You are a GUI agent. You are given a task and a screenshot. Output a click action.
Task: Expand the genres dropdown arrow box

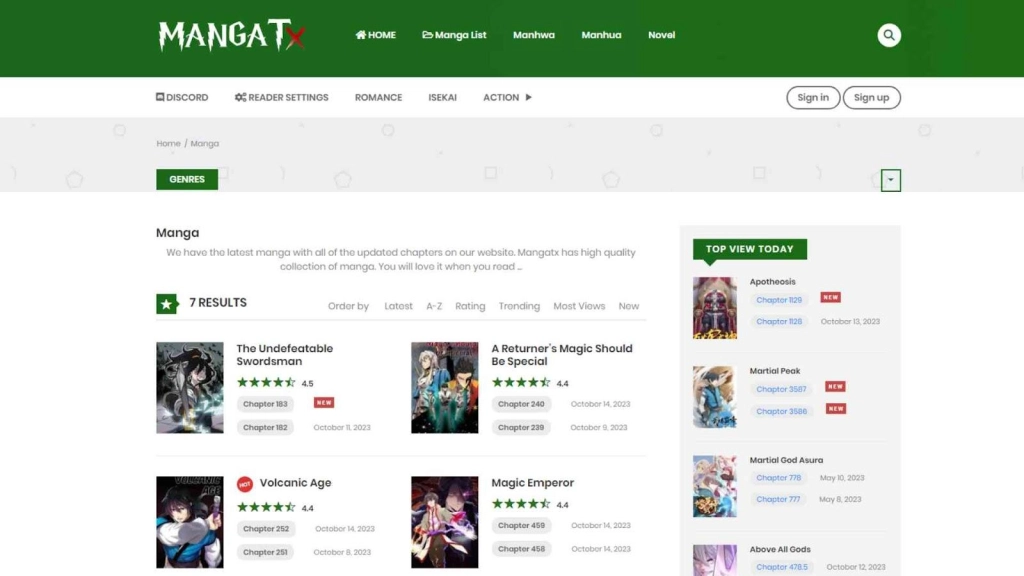tap(890, 180)
